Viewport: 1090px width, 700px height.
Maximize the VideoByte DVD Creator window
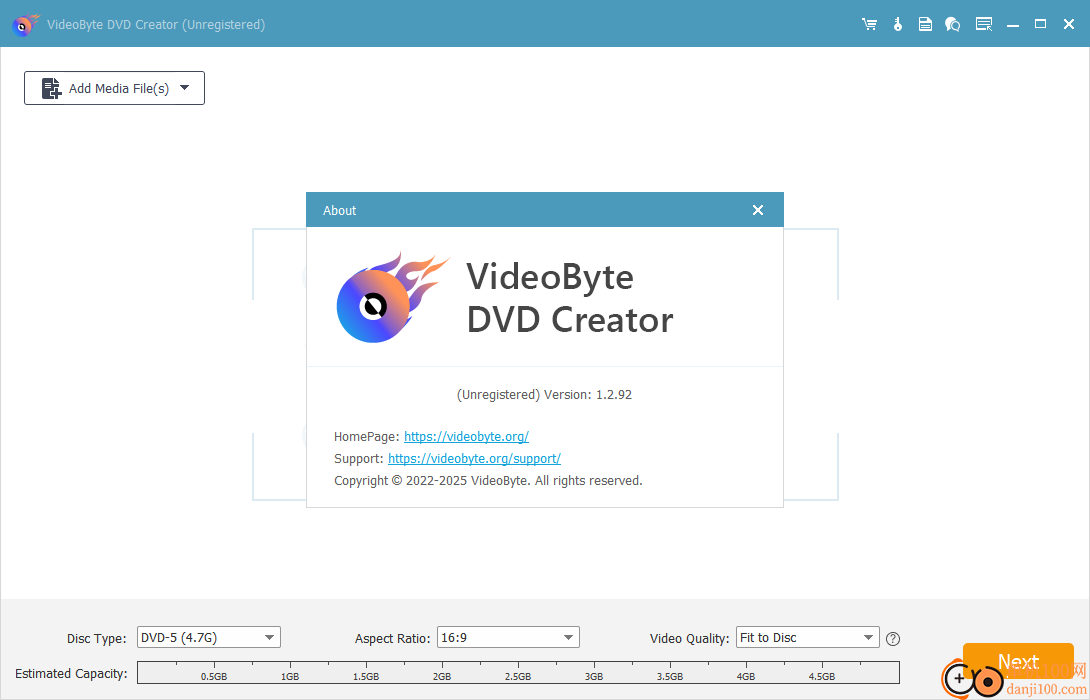1041,24
